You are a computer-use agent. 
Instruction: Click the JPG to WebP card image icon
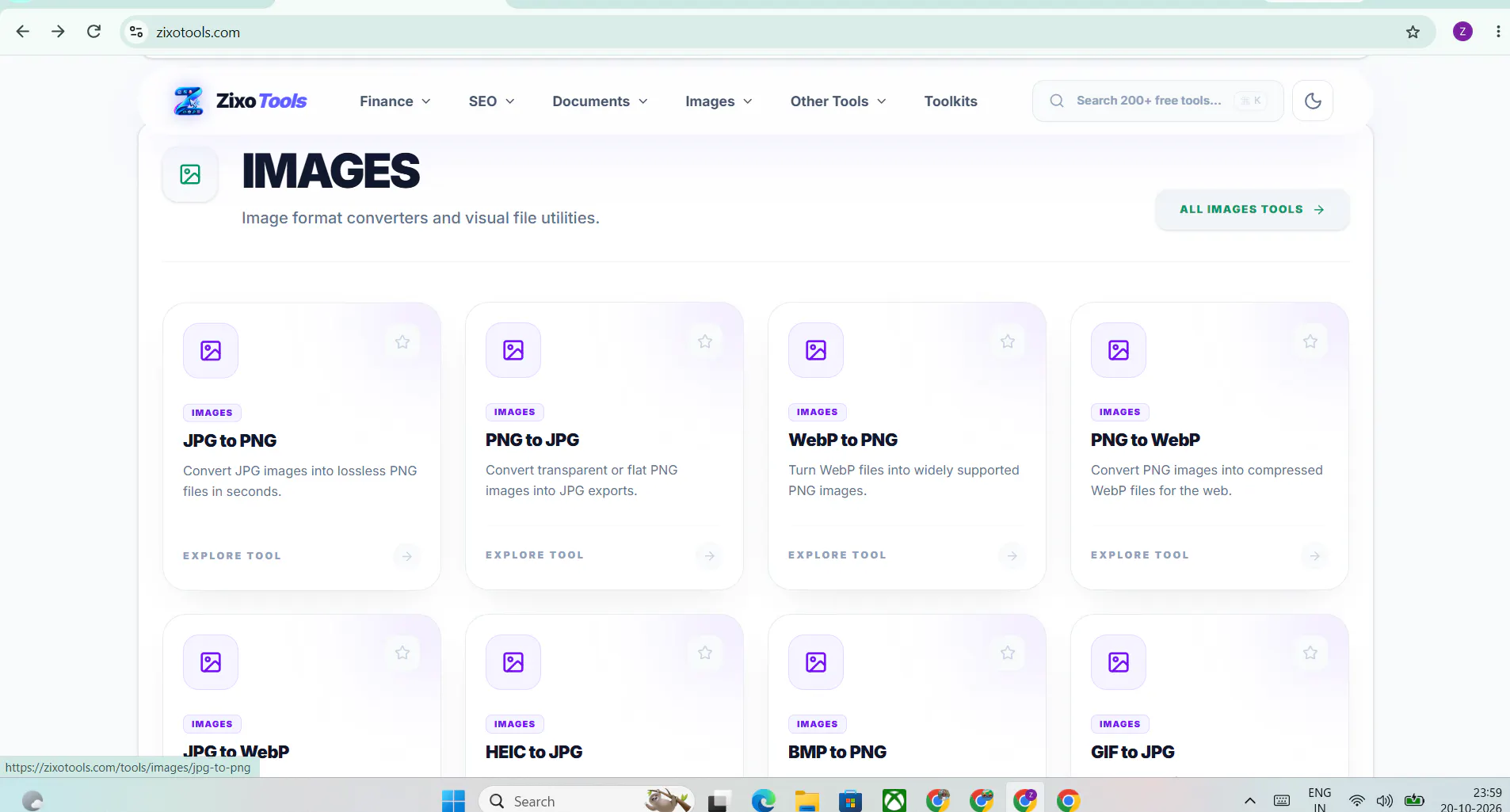(x=211, y=661)
